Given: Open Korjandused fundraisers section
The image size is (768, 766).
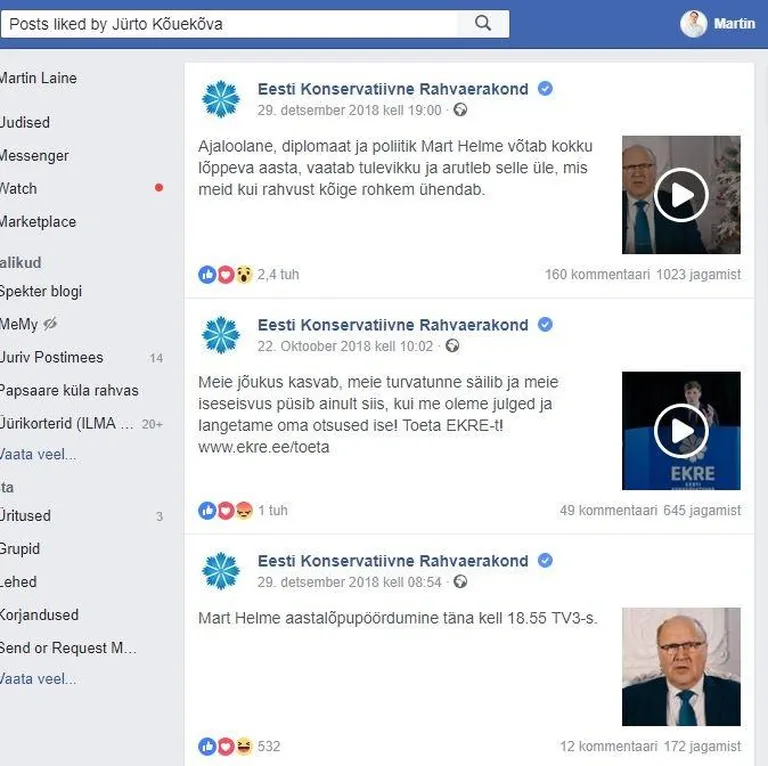Looking at the screenshot, I should 39,615.
